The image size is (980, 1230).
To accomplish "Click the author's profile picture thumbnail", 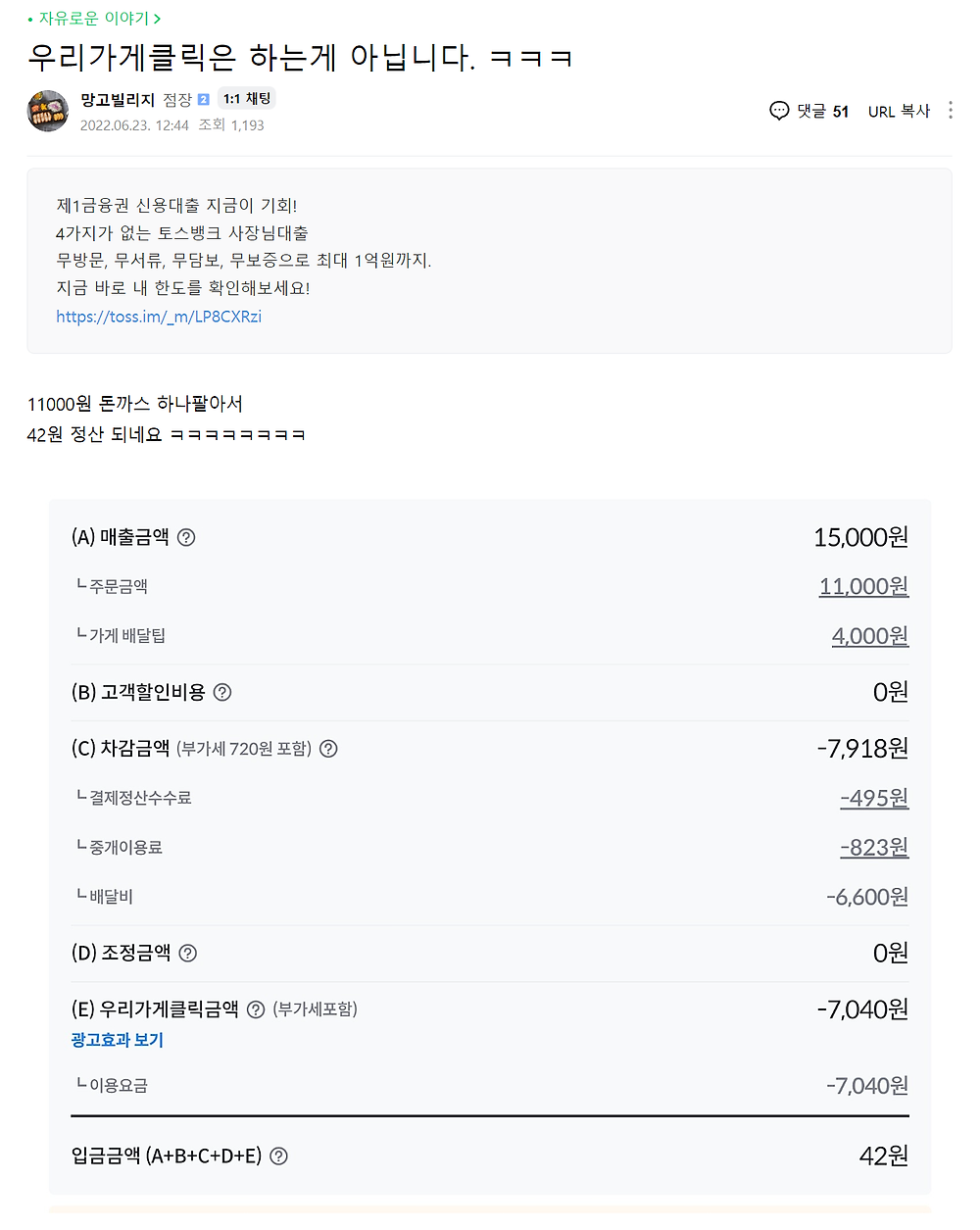I will 48,111.
